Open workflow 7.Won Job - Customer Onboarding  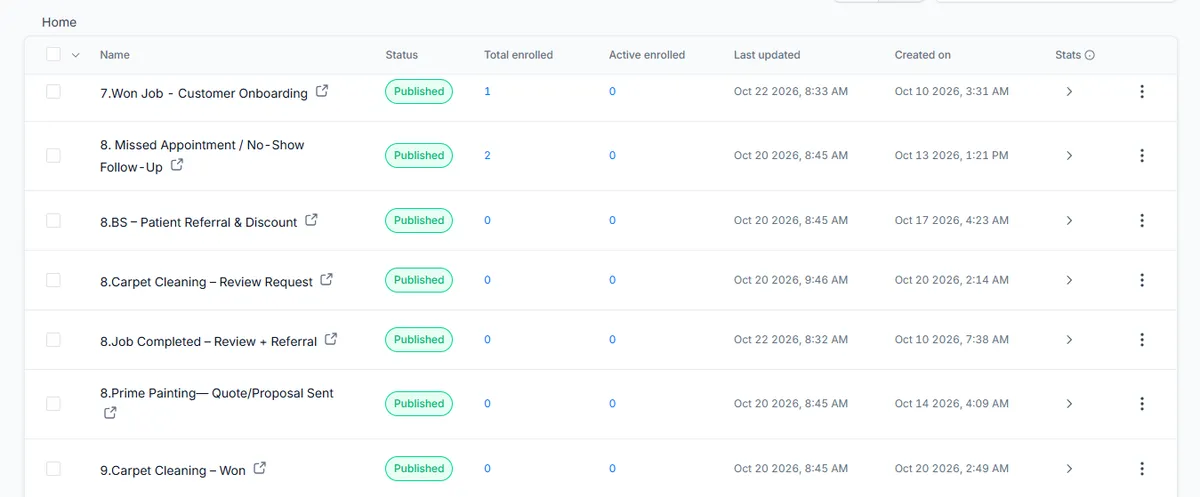pos(204,93)
